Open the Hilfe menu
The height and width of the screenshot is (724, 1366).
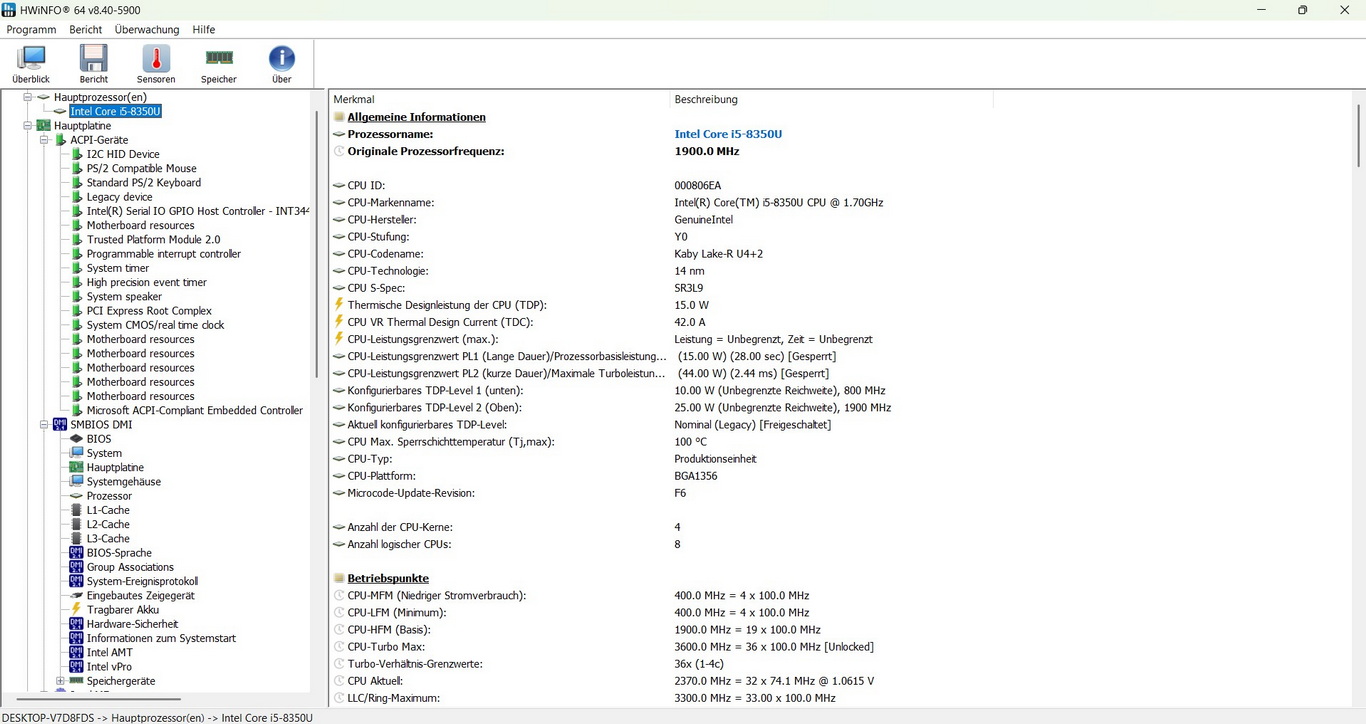203,30
